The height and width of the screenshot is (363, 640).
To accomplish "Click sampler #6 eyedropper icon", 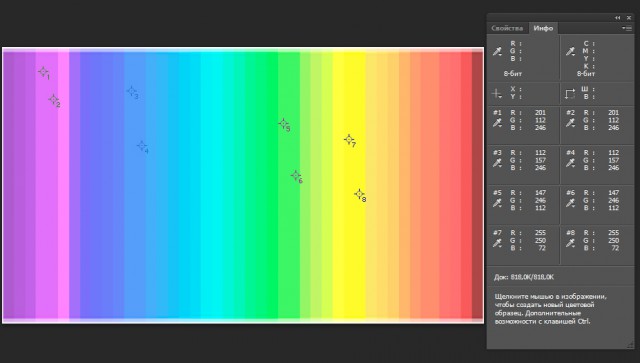I will (570, 203).
